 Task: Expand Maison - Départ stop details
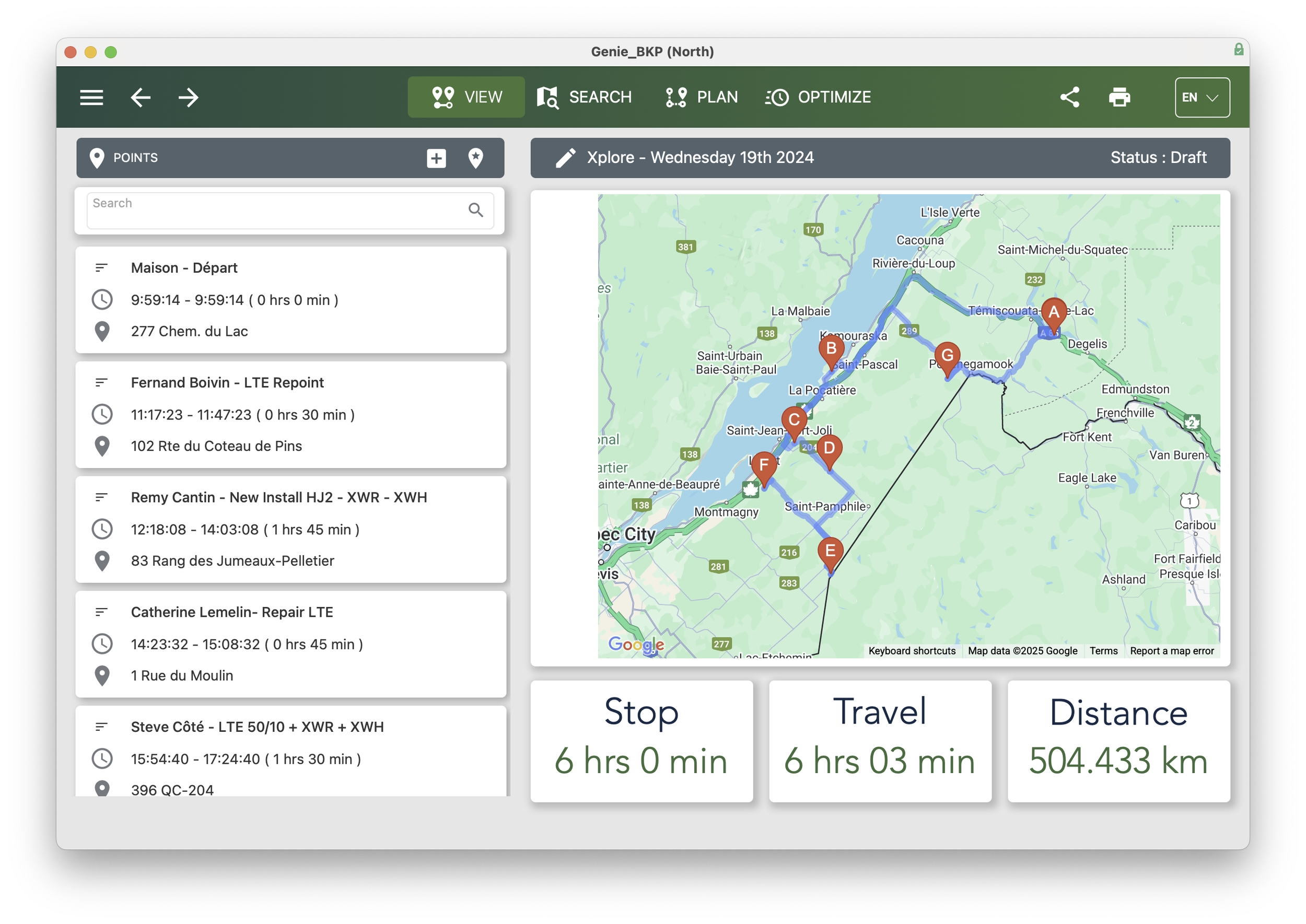(101, 267)
